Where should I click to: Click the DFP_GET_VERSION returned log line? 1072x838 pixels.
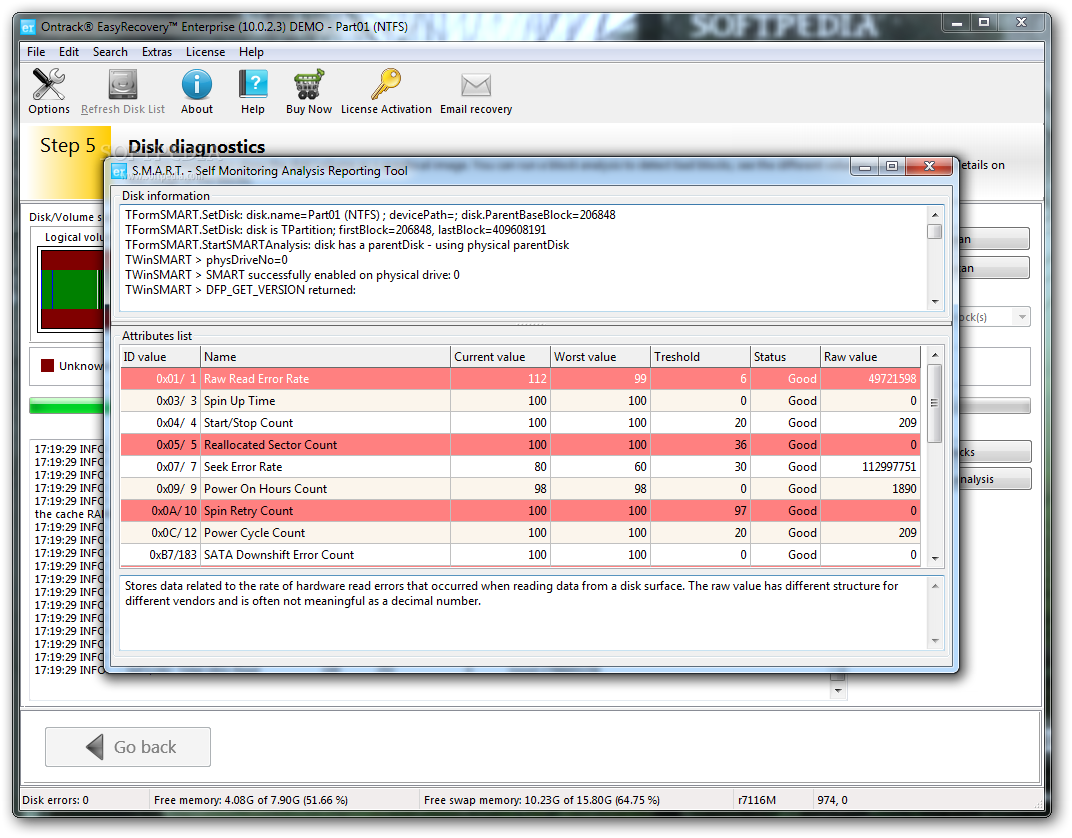point(241,290)
